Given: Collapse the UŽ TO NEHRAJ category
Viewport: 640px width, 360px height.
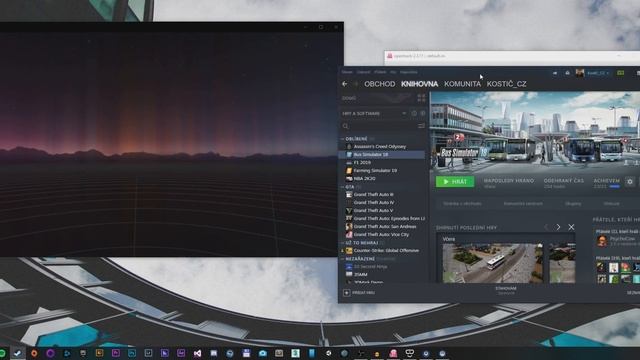Looking at the screenshot, I should coord(342,243).
